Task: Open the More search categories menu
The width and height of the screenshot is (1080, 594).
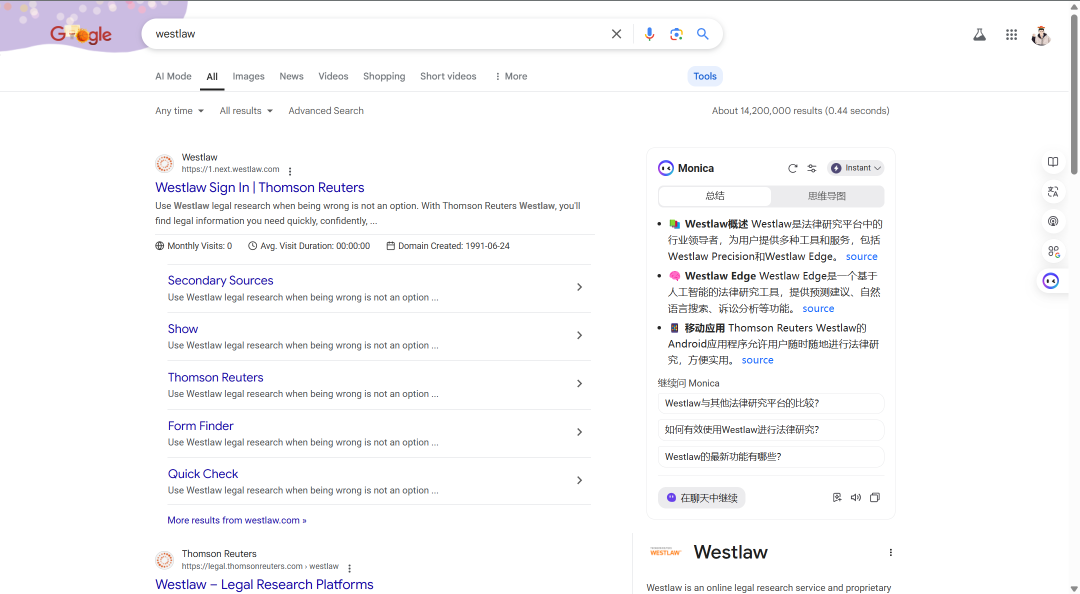Action: 510,76
